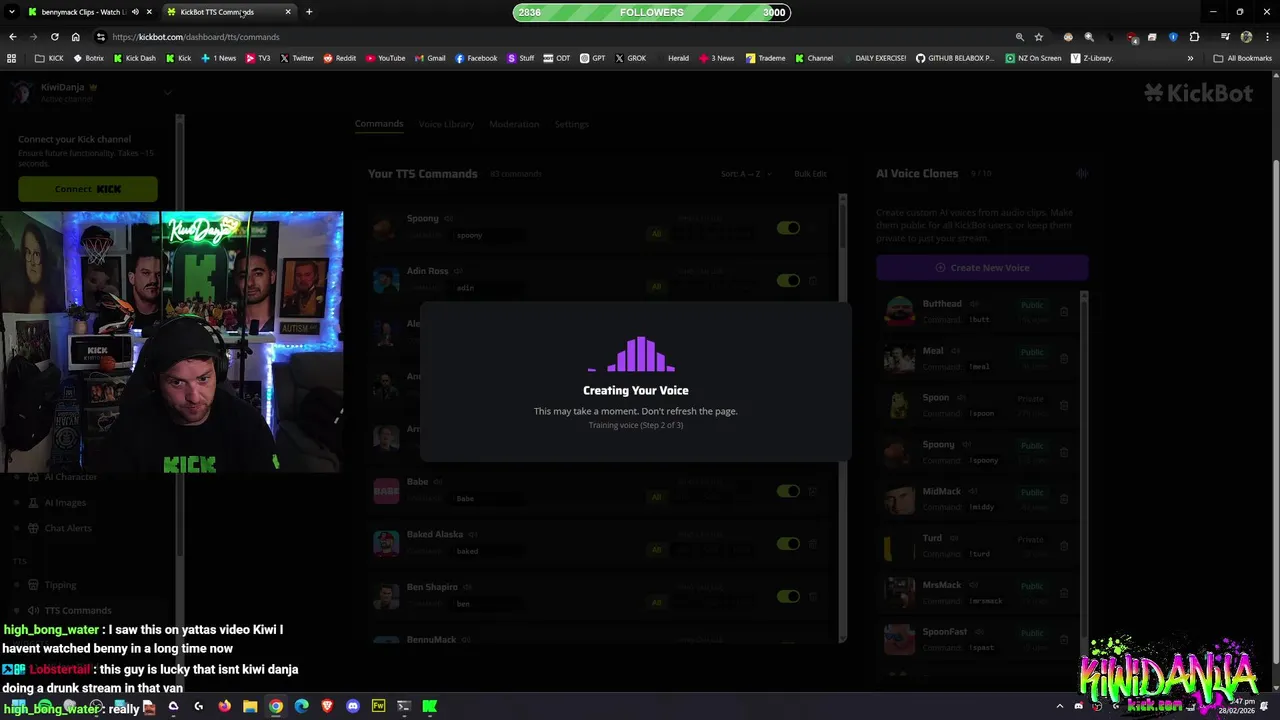Open the Kick Dash bookmark

135,58
